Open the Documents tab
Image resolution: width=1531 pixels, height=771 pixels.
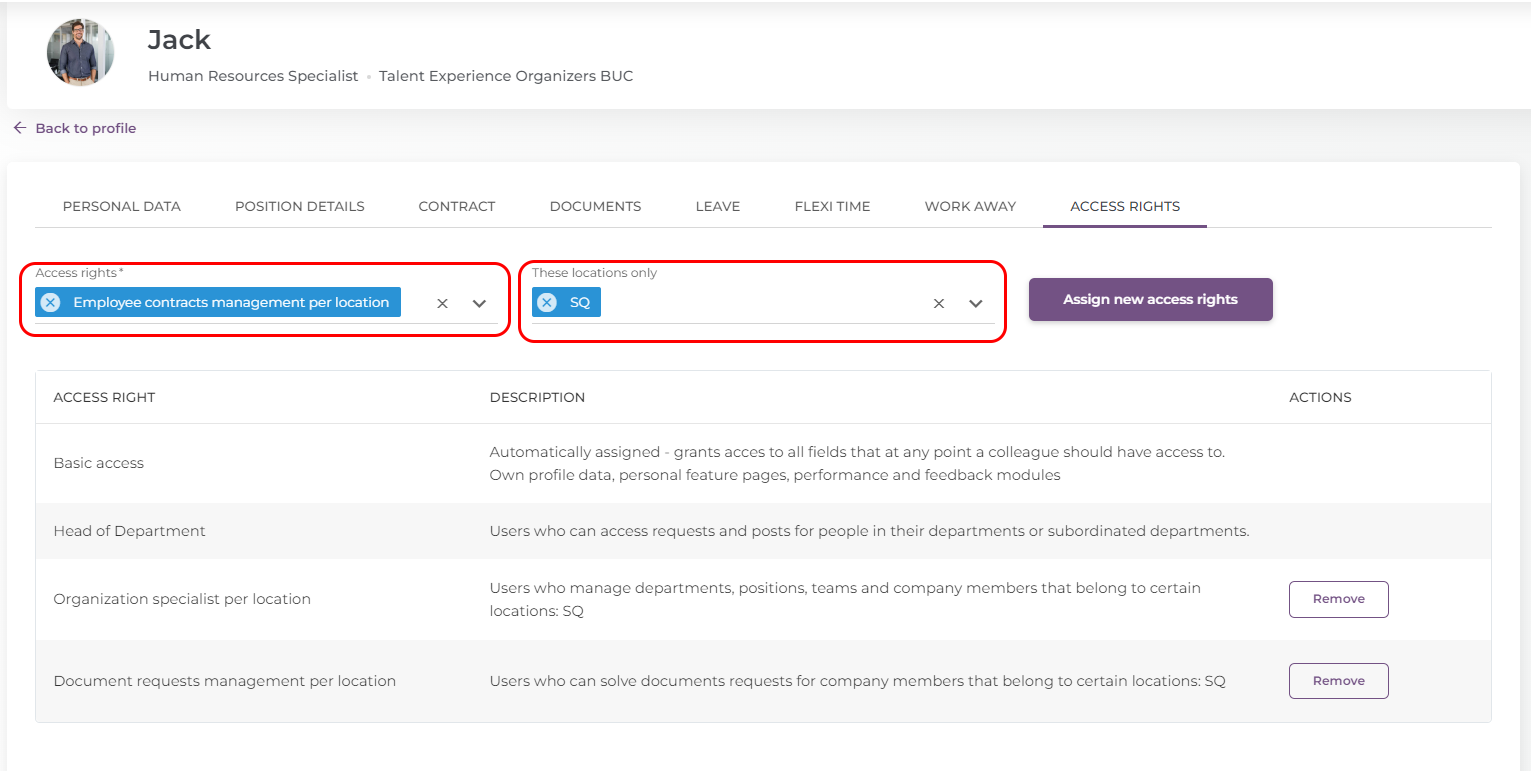point(595,206)
